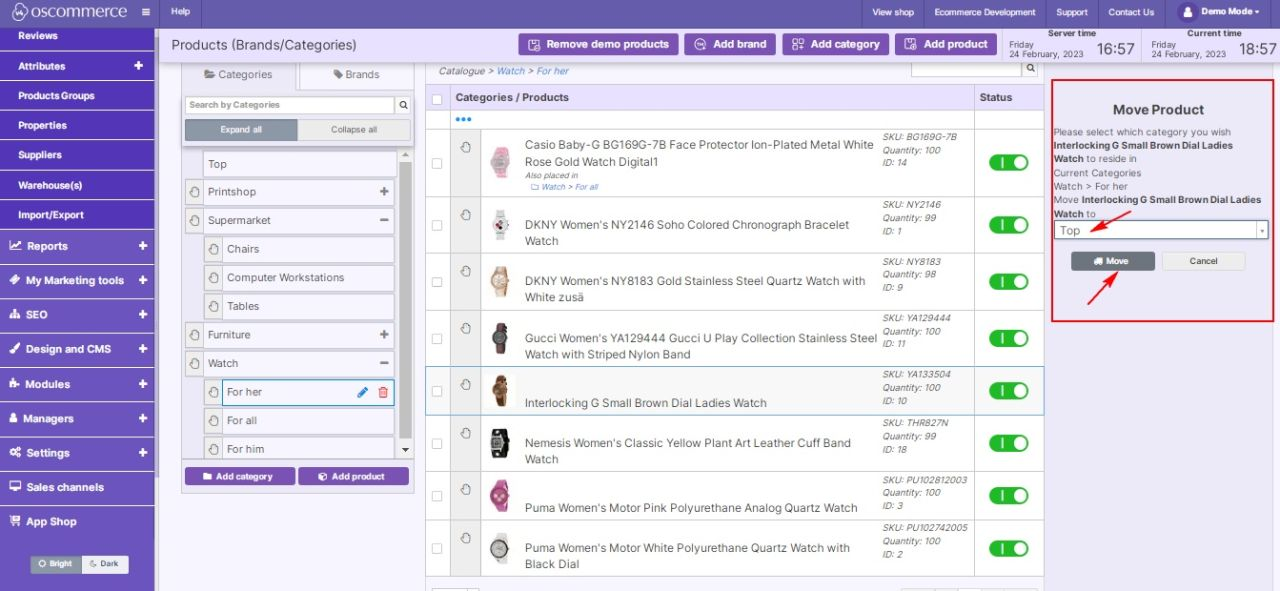
Task: Click the category tree scrollbar down arrow
Action: [405, 451]
